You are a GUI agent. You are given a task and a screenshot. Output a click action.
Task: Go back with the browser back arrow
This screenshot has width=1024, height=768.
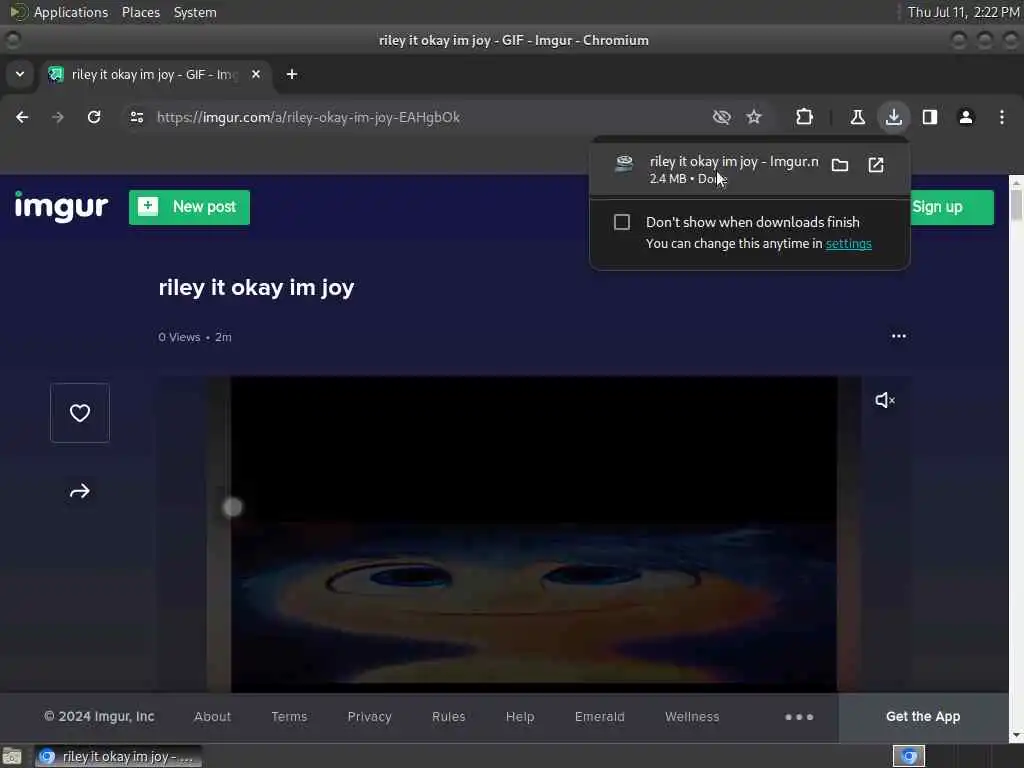tap(22, 117)
